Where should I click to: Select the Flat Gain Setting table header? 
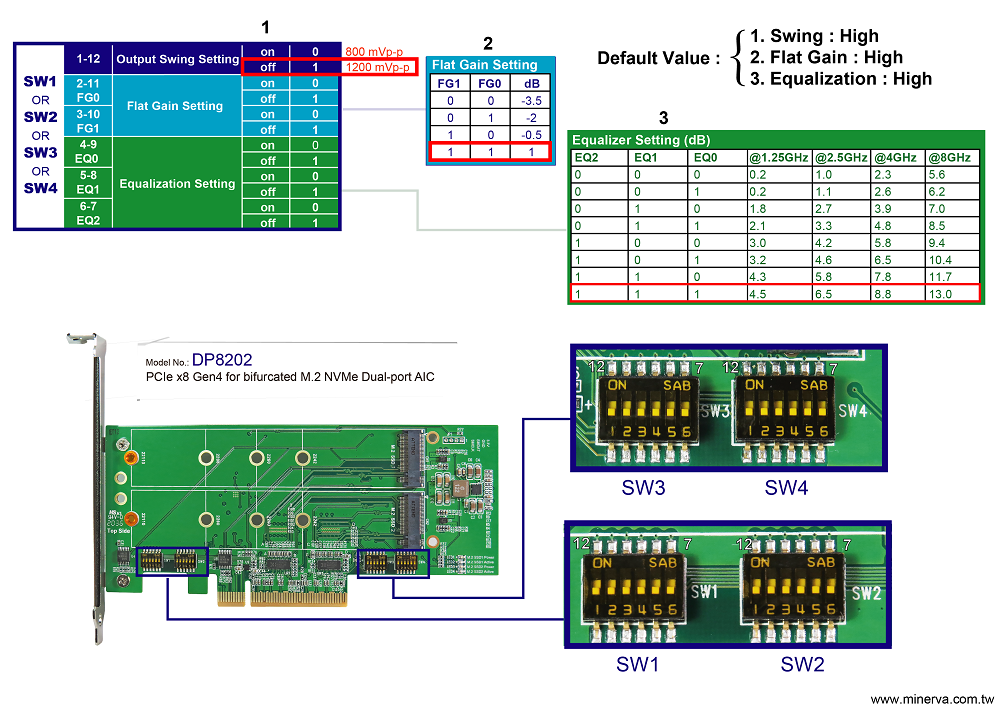[x=484, y=65]
